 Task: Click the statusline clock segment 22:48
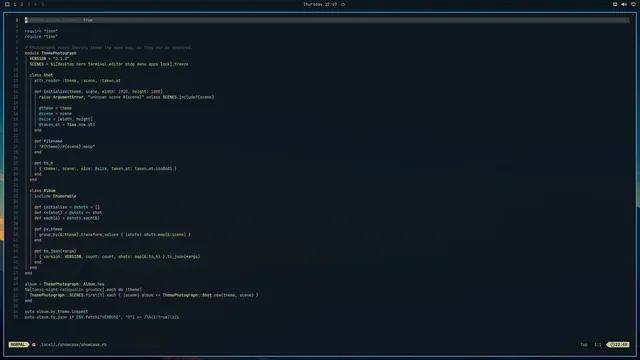coord(618,344)
